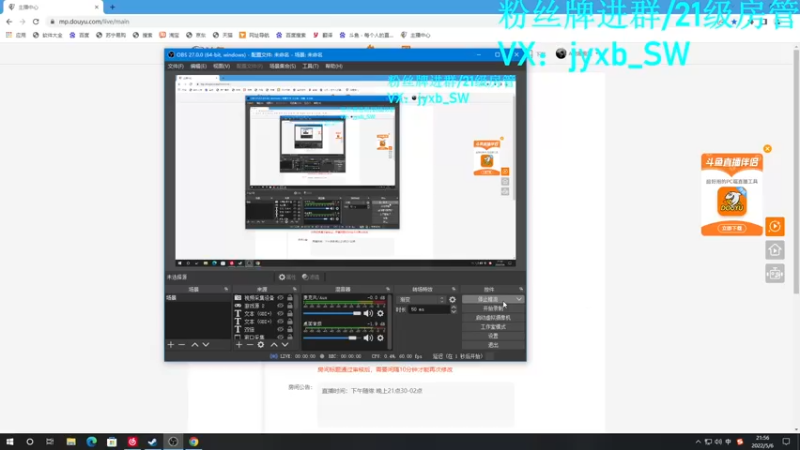Toggle the lock on the 游戏源 2 source

point(290,306)
